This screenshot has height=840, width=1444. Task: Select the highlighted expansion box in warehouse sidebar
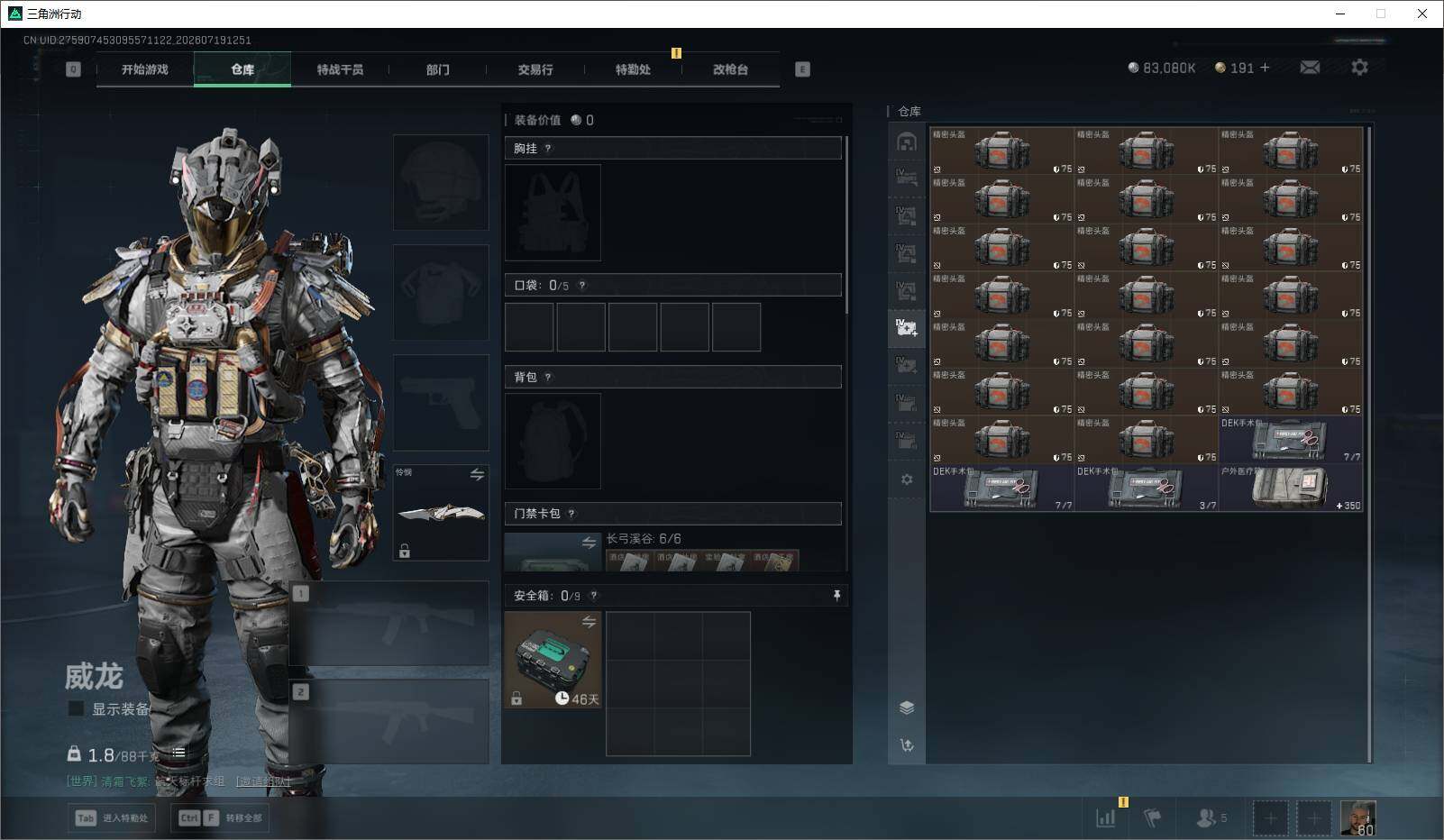click(x=907, y=327)
